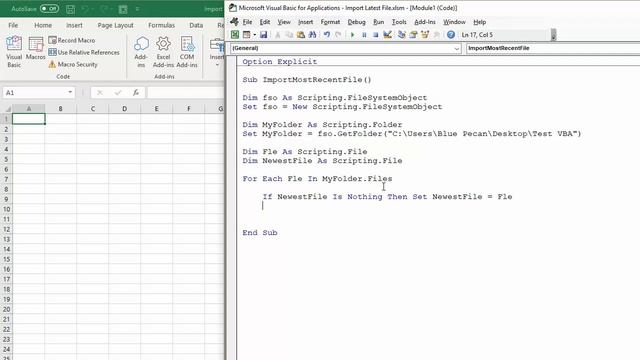Viewport: 640px width, 360px height.
Task: Open the VBA Add-Ins menu
Action: click(x=425, y=22)
